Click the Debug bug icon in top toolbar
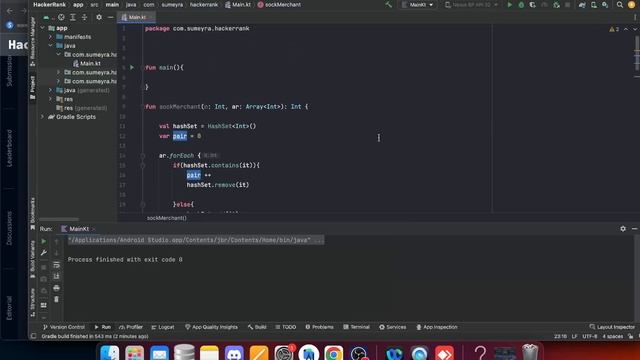The height and width of the screenshot is (360, 640). (x=521, y=5)
